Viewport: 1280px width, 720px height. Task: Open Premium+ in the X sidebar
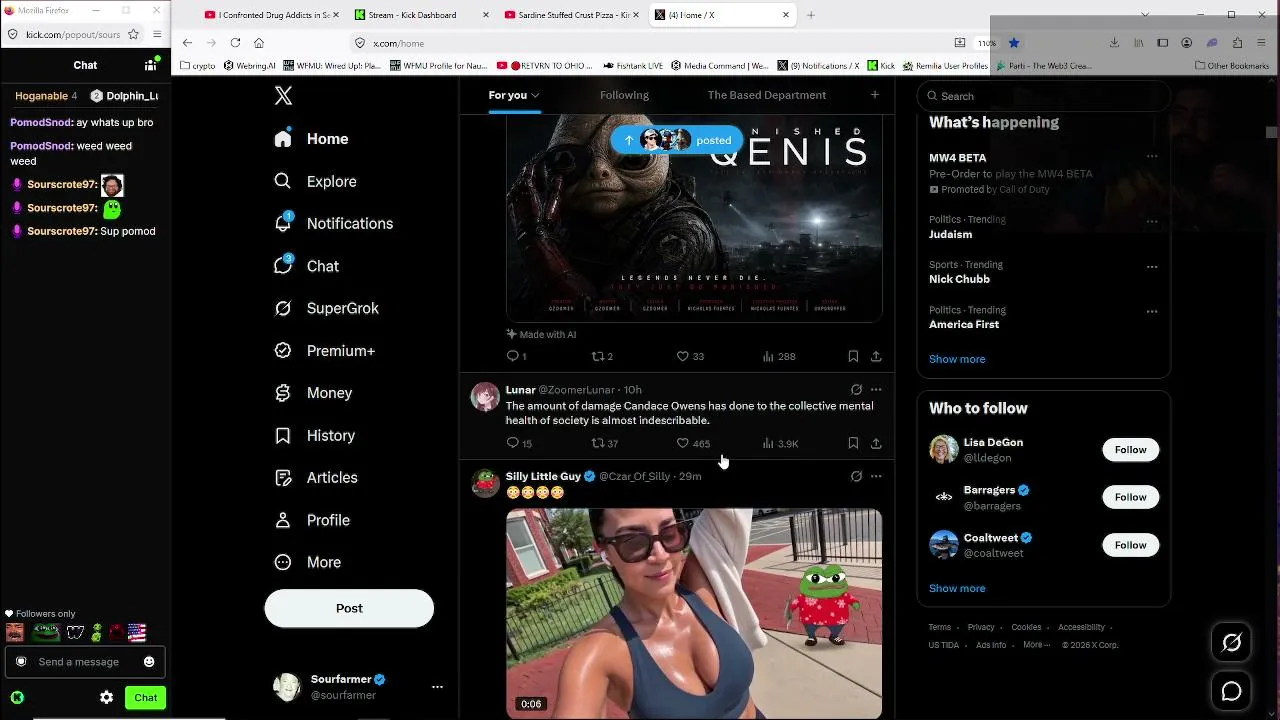coord(325,351)
